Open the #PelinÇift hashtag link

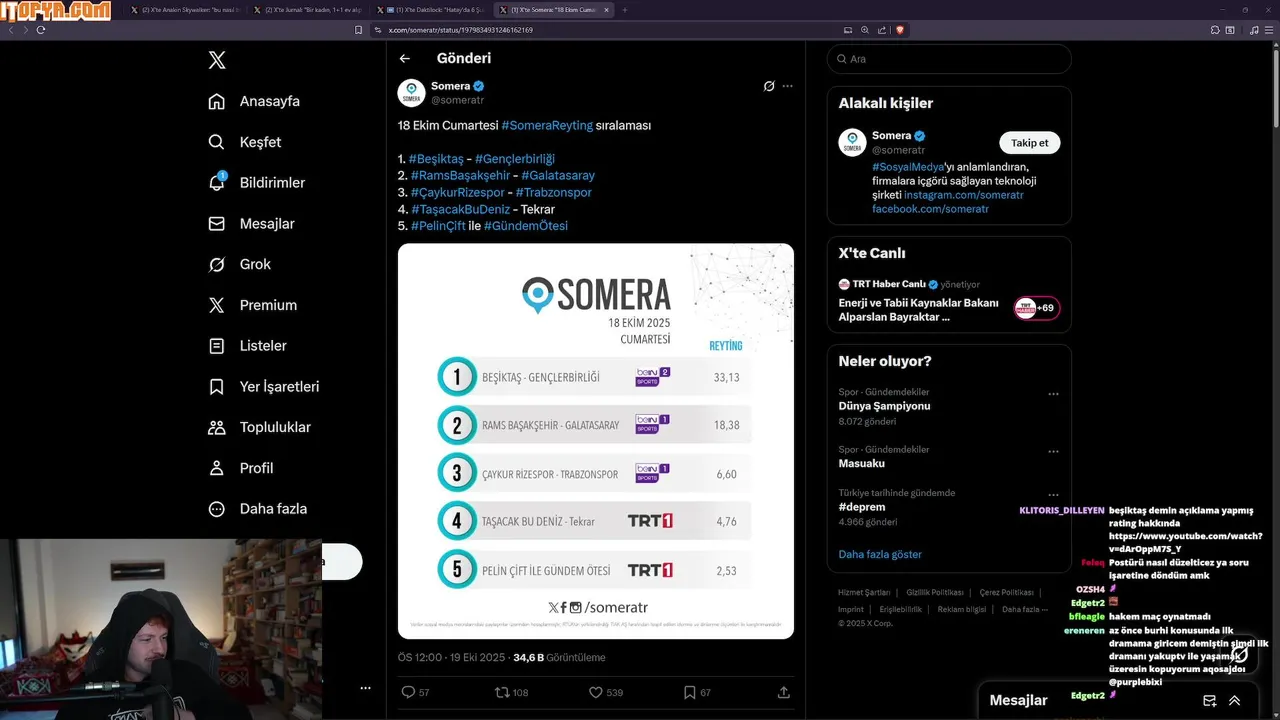[438, 226]
